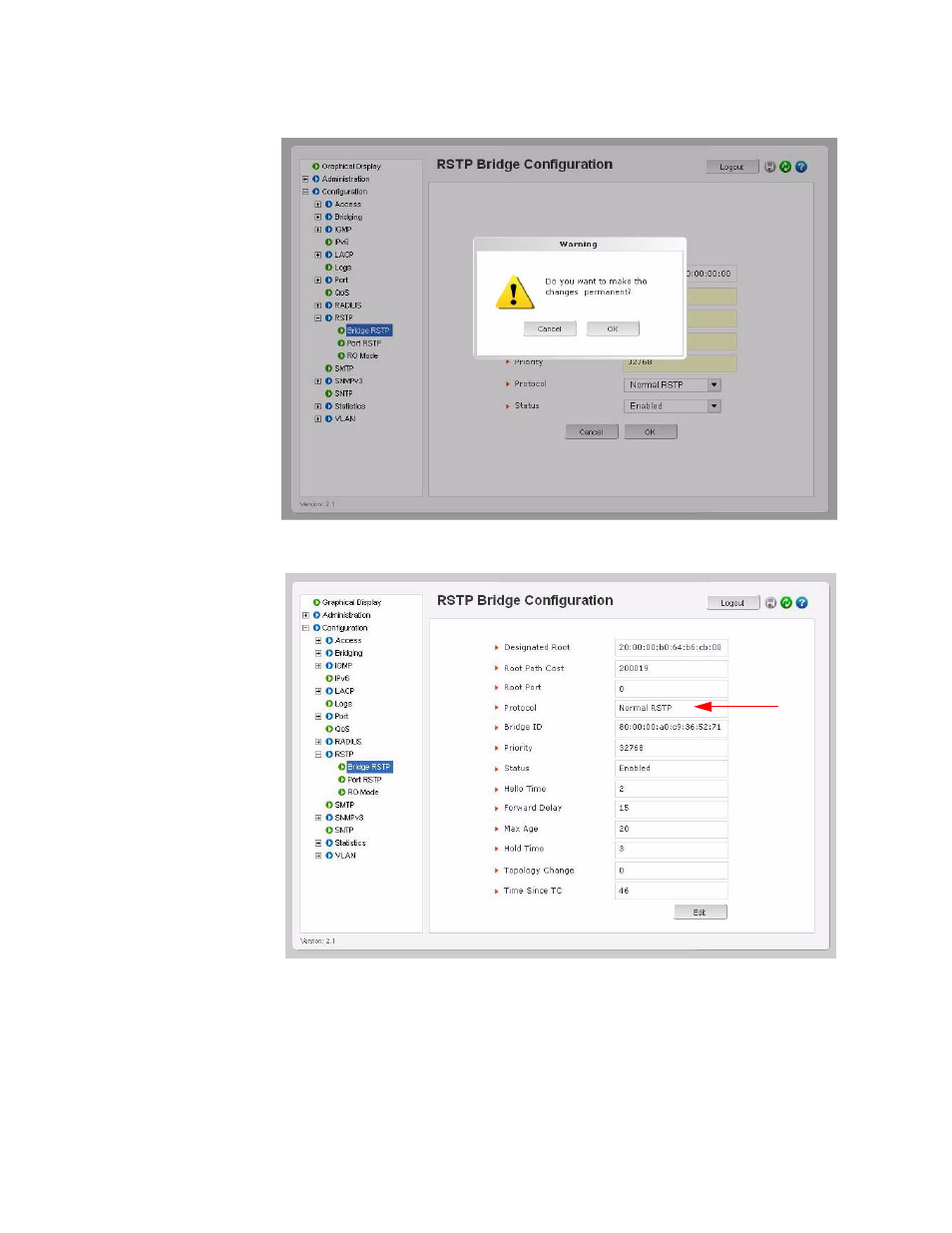Screen dimensions: 952x1233
Task: Click the Hello Time field showing 2
Action: tap(672, 789)
